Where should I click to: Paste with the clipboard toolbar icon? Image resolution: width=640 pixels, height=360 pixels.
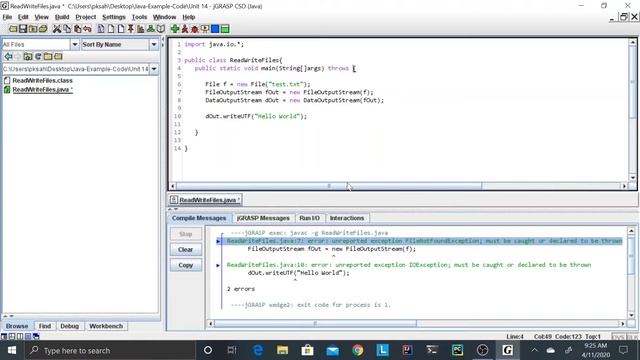coord(78,29)
